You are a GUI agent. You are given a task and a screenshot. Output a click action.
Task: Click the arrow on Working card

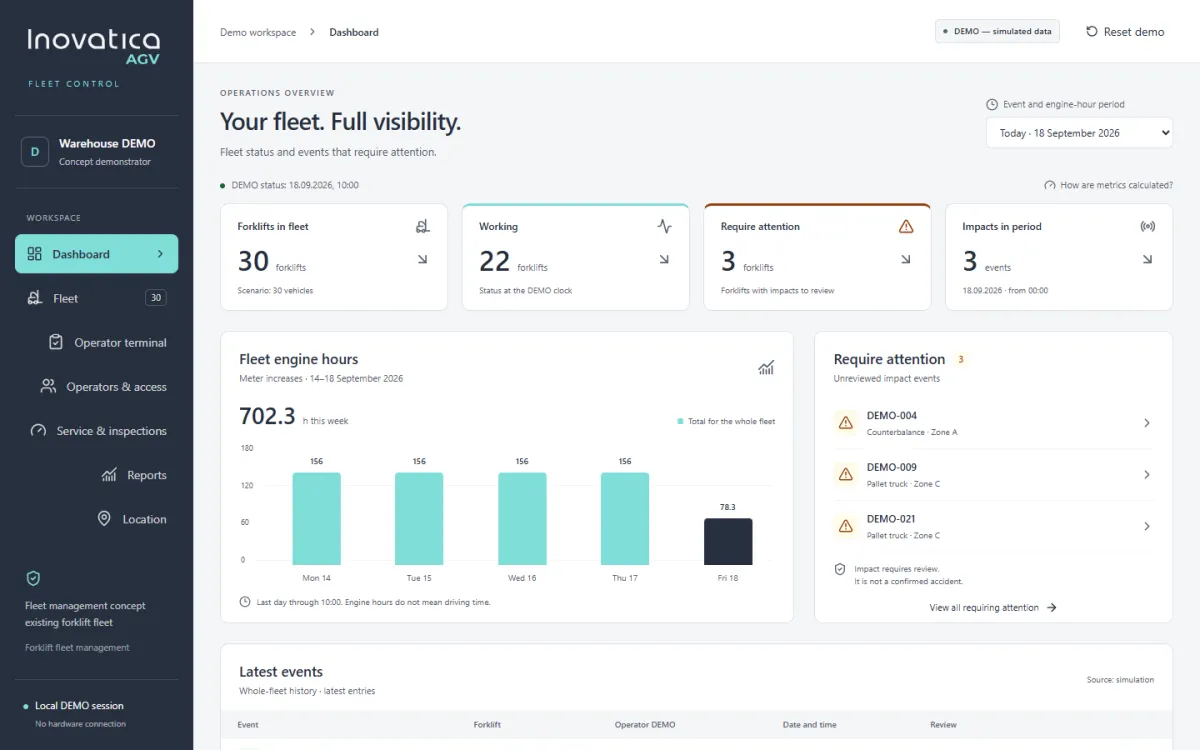(x=665, y=259)
